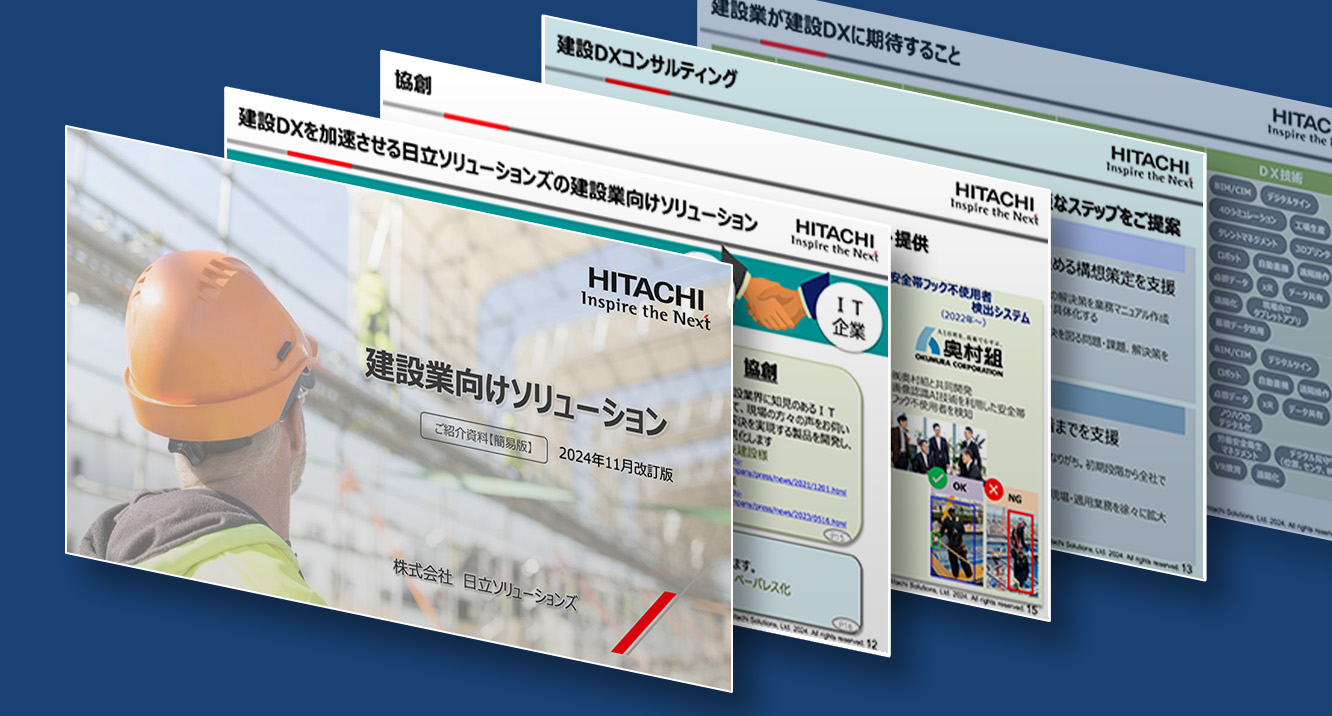
Task: Click the red progress bar under the 協創 title
Action: tap(477, 122)
